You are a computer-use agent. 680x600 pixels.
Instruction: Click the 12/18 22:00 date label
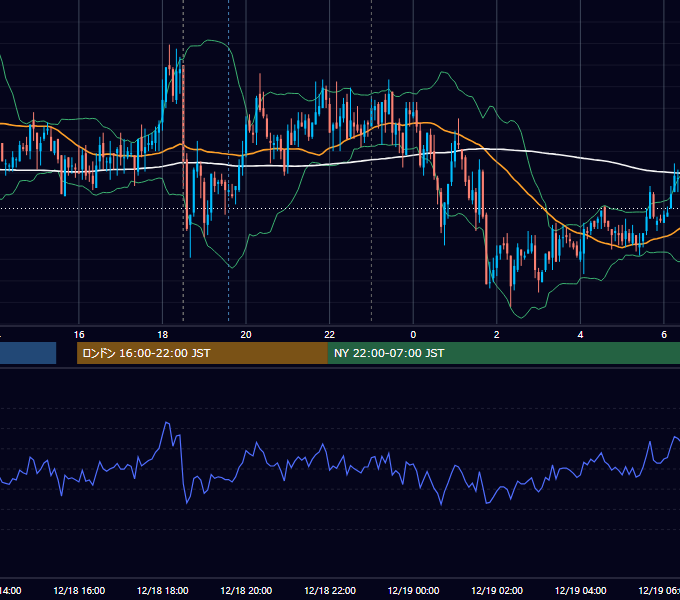pyautogui.click(x=330, y=591)
